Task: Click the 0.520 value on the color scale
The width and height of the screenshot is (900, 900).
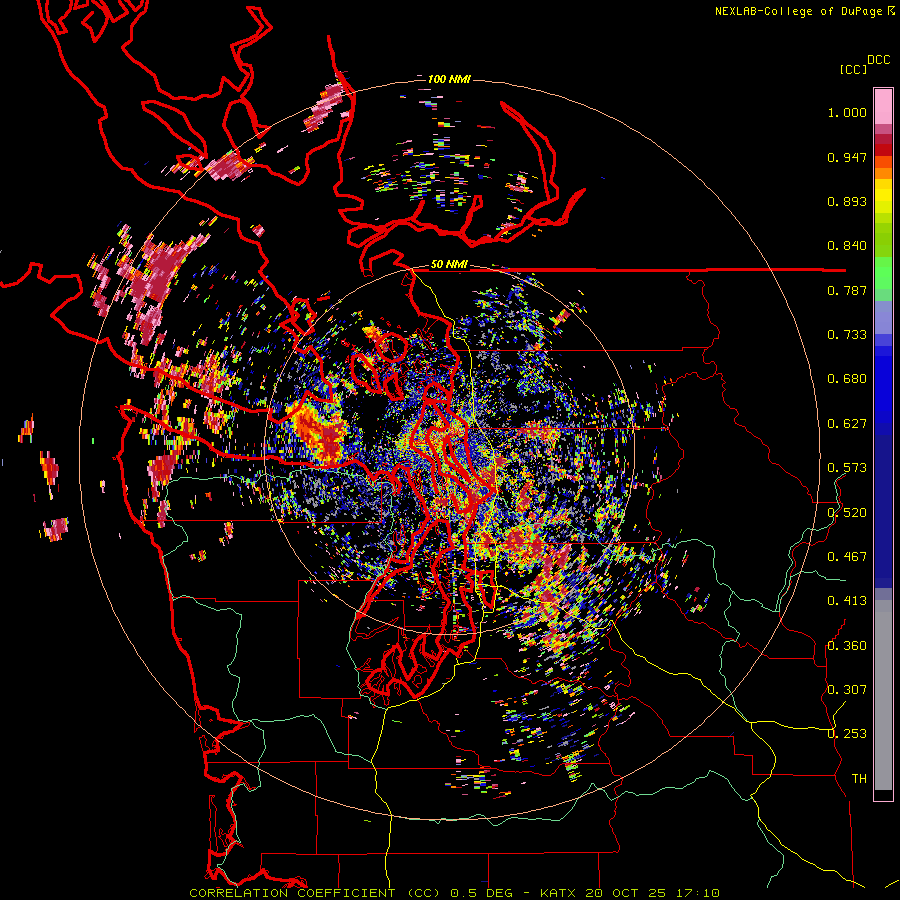Action: pyautogui.click(x=847, y=513)
